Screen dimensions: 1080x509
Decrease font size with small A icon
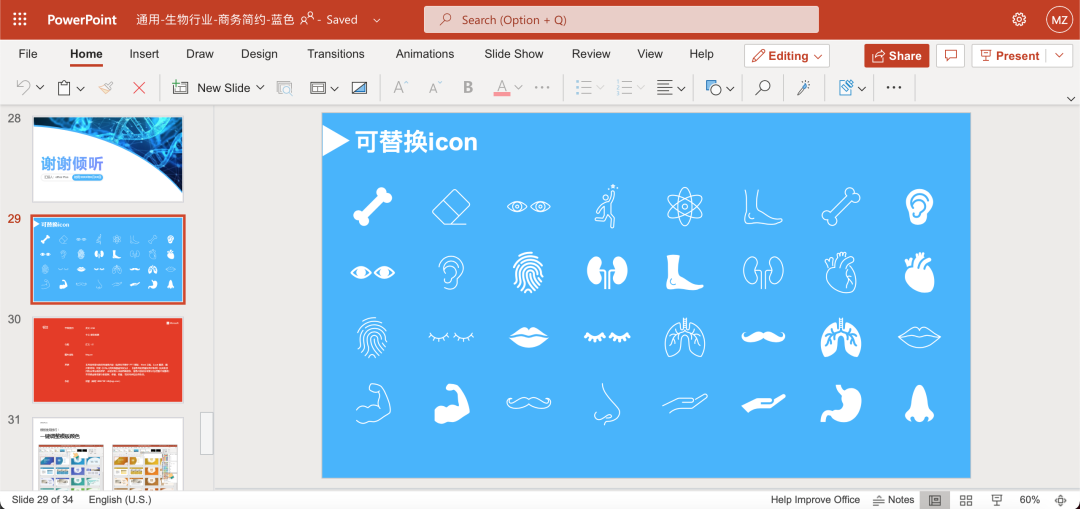click(x=435, y=87)
